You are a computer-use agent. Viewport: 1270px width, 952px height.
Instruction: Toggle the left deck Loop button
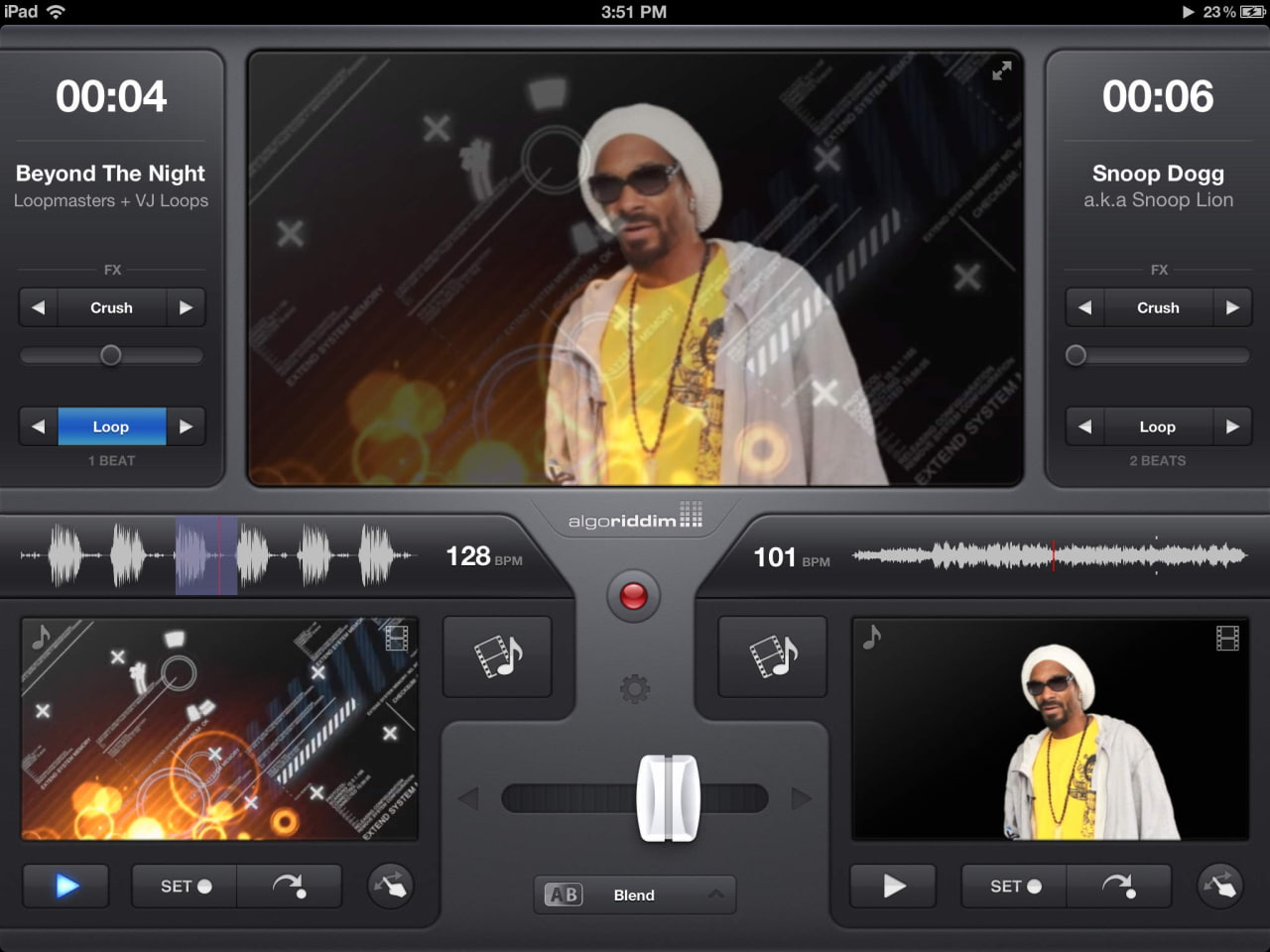point(111,426)
